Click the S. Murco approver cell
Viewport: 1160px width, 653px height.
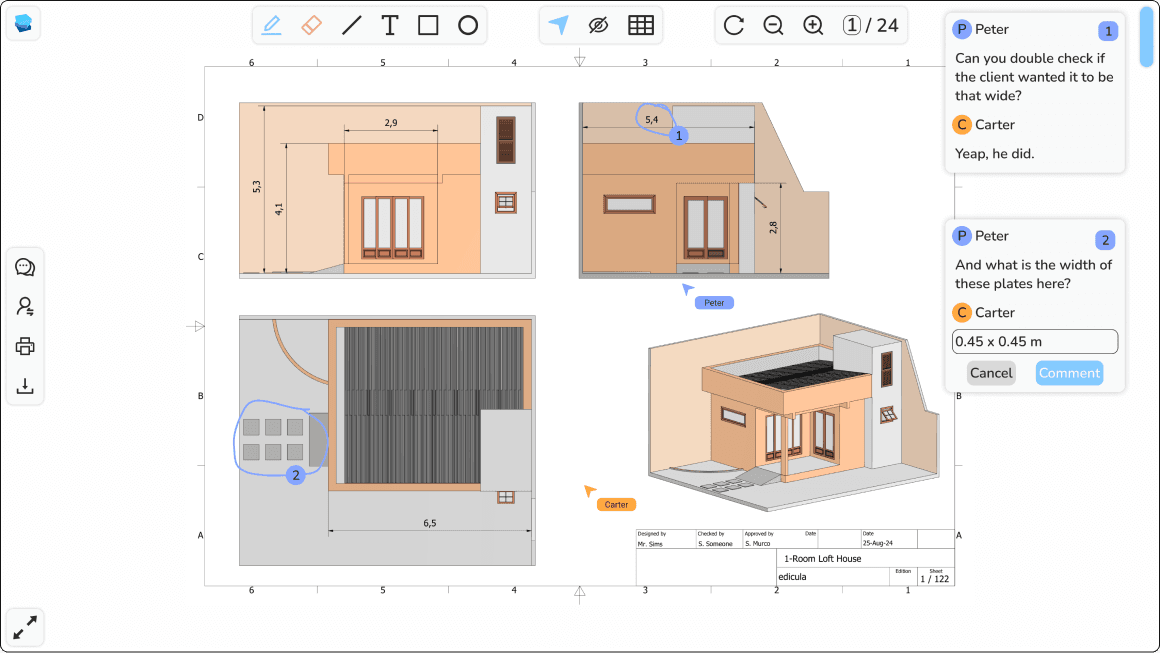(x=758, y=544)
